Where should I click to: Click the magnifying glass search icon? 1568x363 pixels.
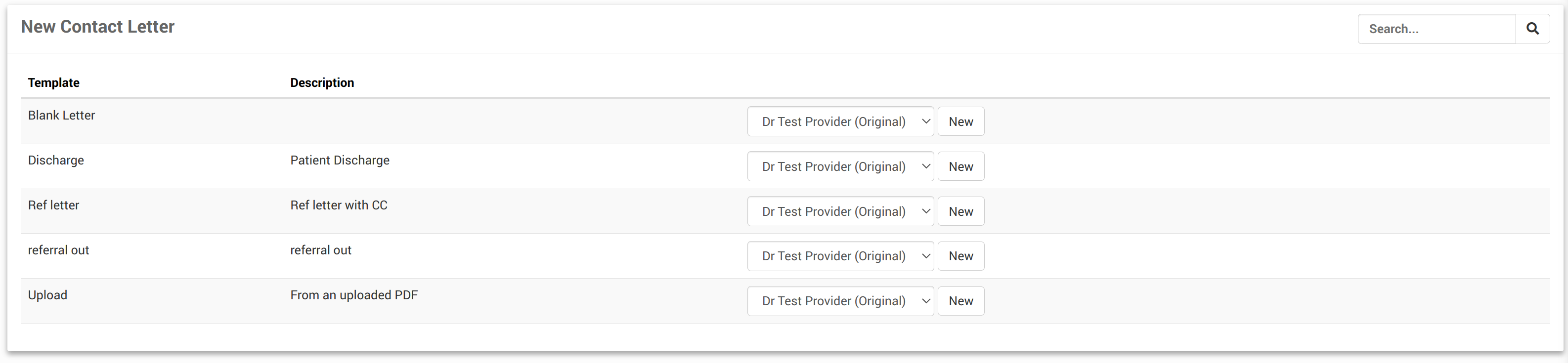1532,29
